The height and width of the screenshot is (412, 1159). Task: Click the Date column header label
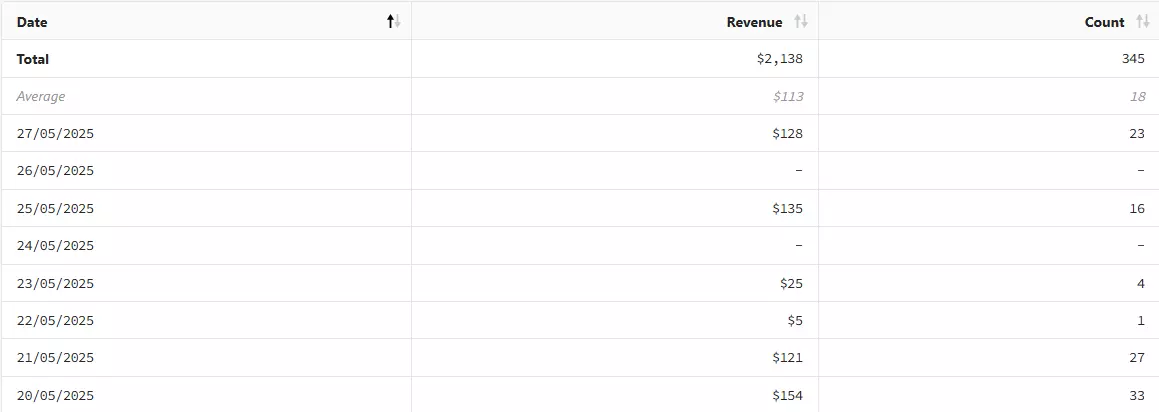(x=32, y=22)
